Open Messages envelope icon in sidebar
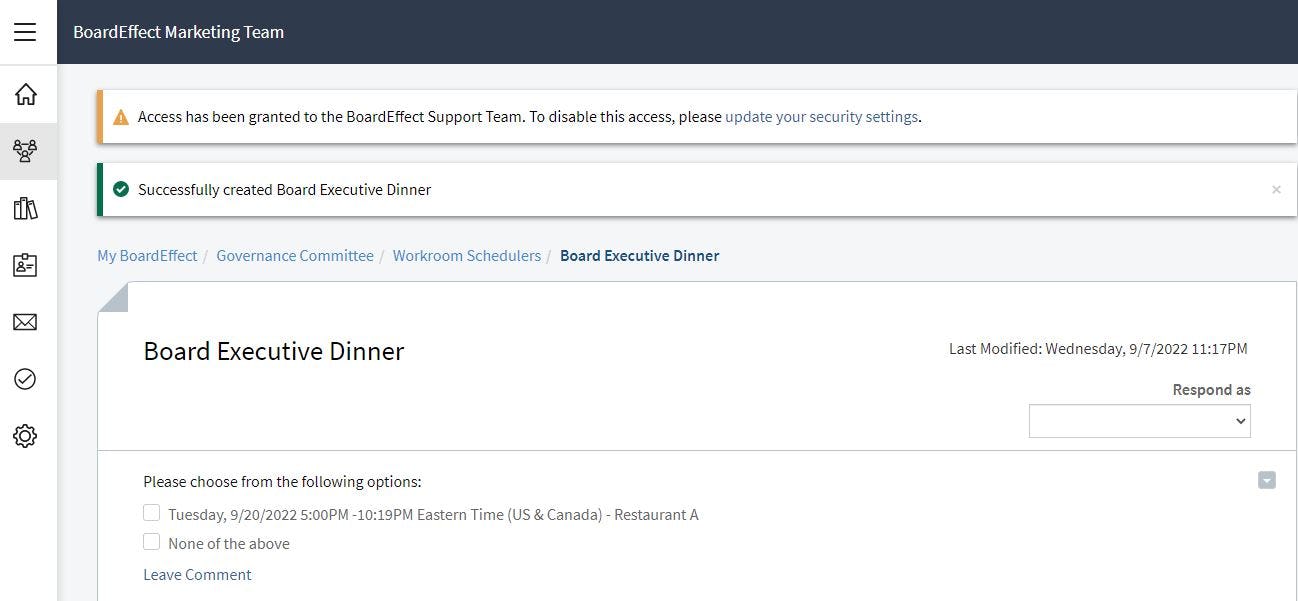Screen dimensions: 1298x601 point(26,322)
